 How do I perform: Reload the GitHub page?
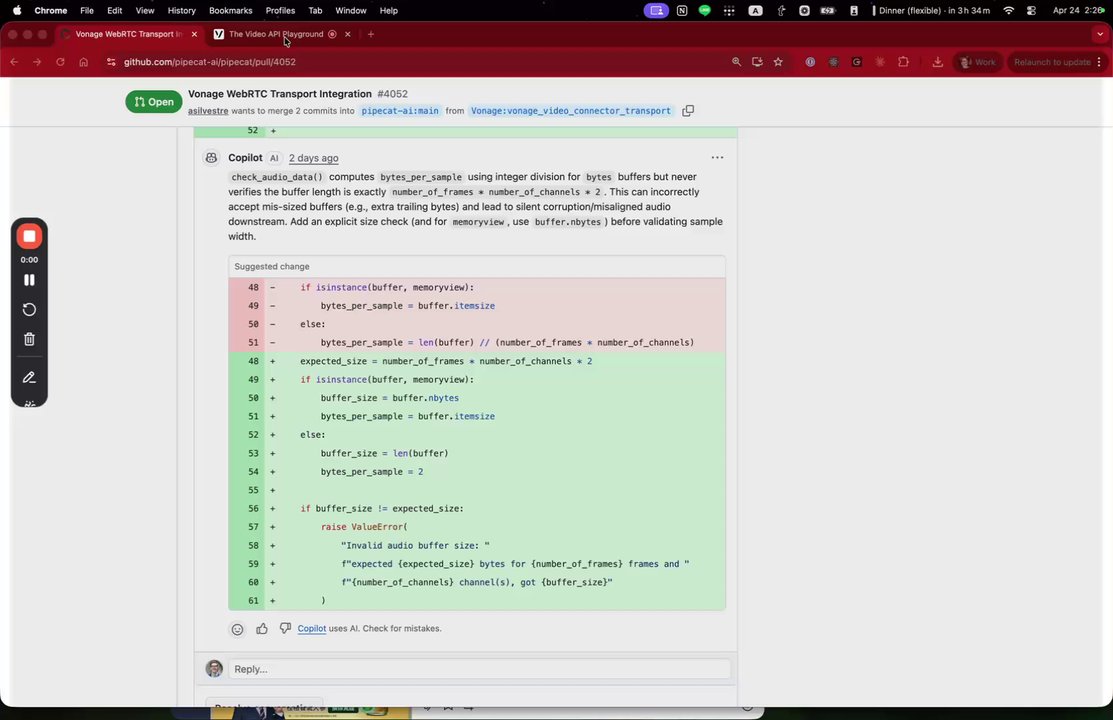[x=60, y=62]
